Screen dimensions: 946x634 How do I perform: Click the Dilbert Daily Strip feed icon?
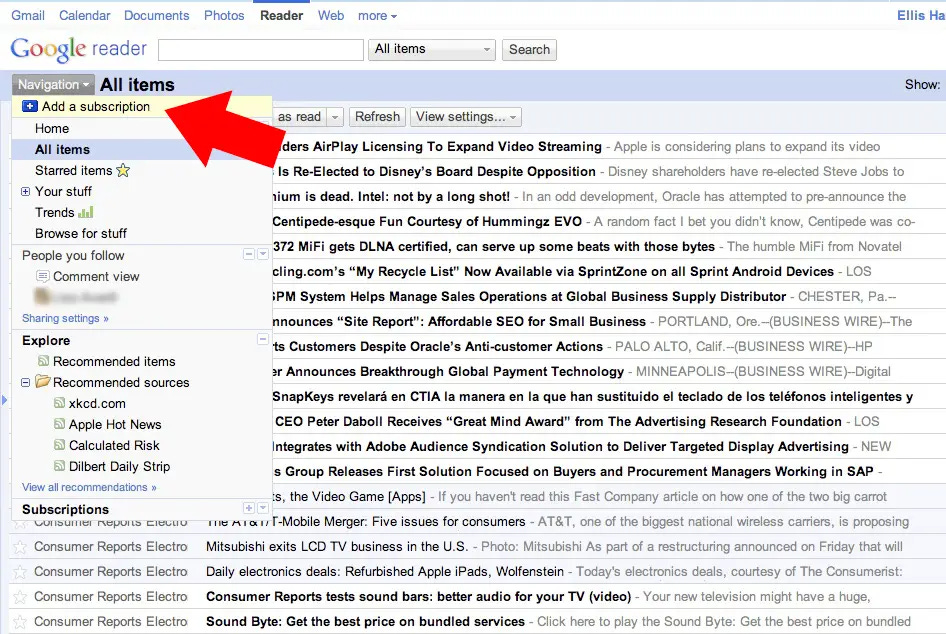59,466
